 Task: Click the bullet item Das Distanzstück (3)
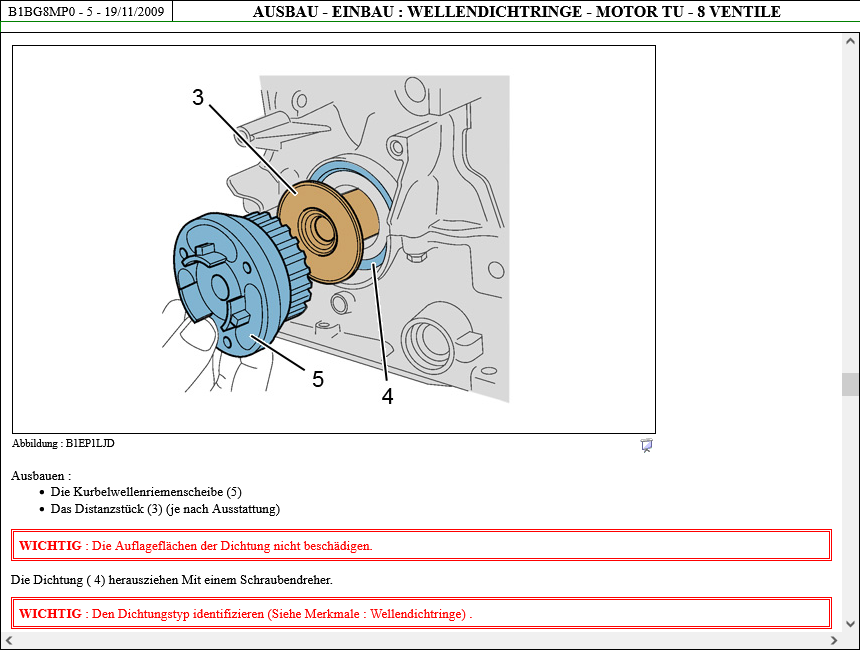coord(165,509)
